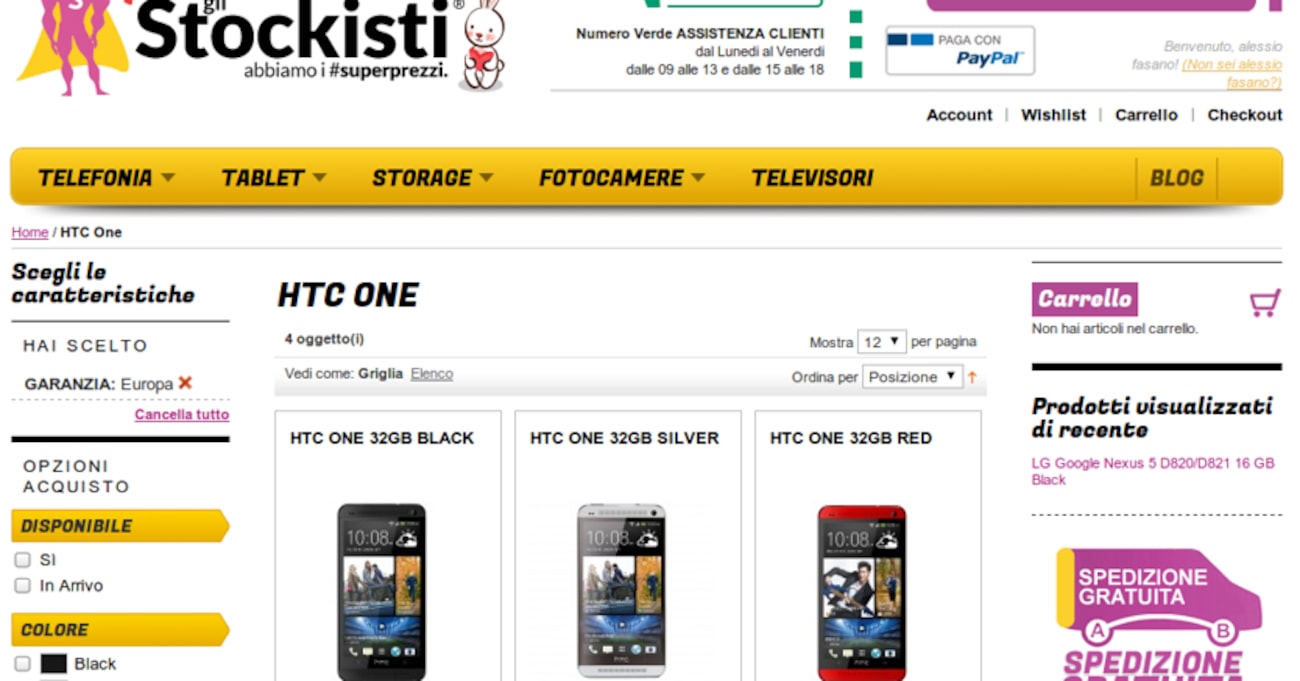Remove the Garanzia Europa filter with red X
Viewport: 1300px width, 681px height.
pyautogui.click(x=185, y=383)
